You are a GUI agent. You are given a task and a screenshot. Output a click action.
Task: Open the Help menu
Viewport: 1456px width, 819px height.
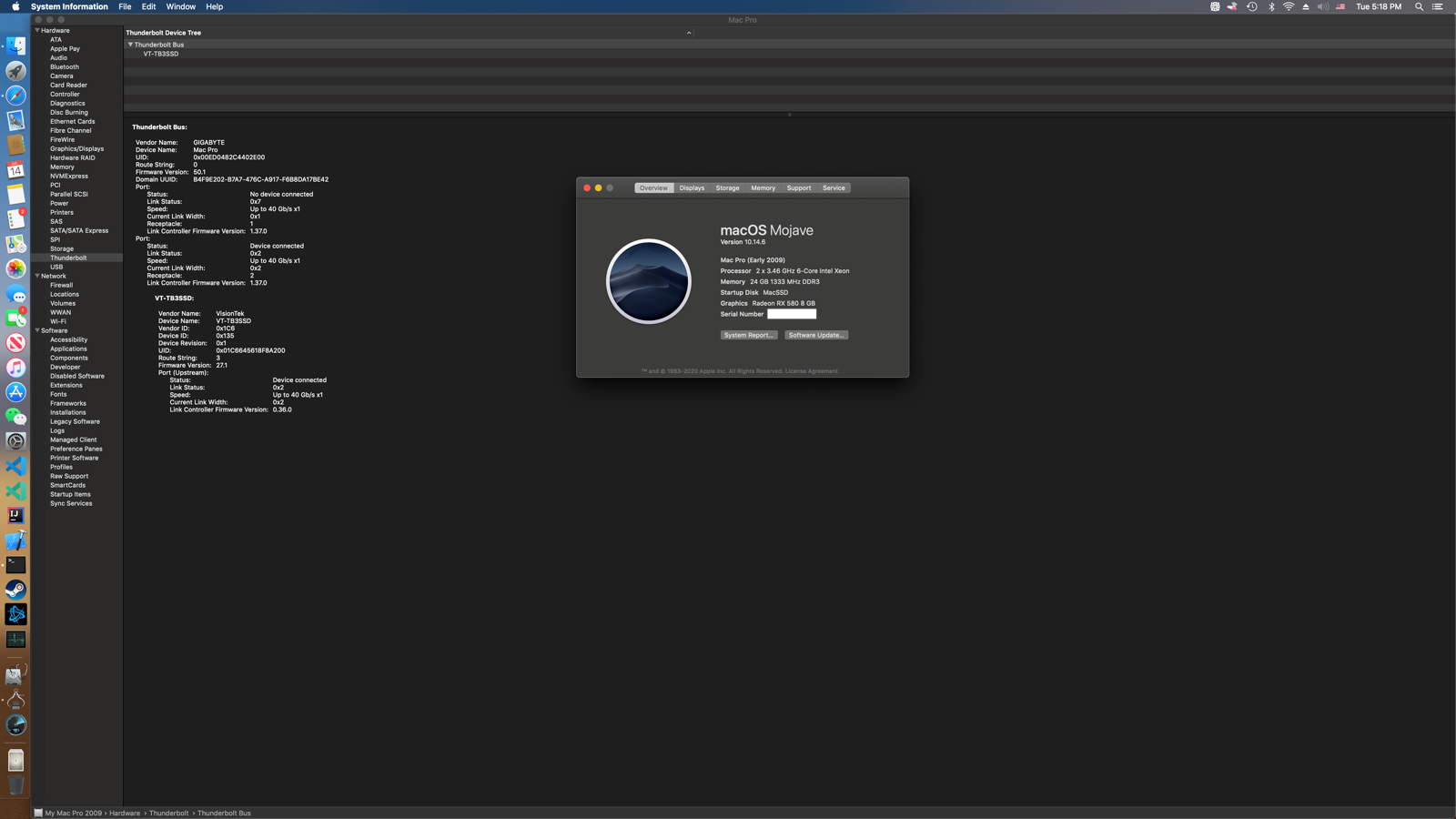[x=215, y=6]
